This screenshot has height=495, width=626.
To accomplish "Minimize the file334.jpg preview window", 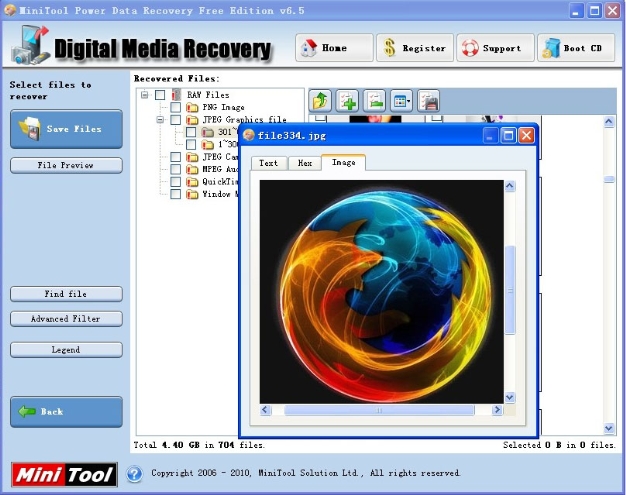I will (490, 136).
